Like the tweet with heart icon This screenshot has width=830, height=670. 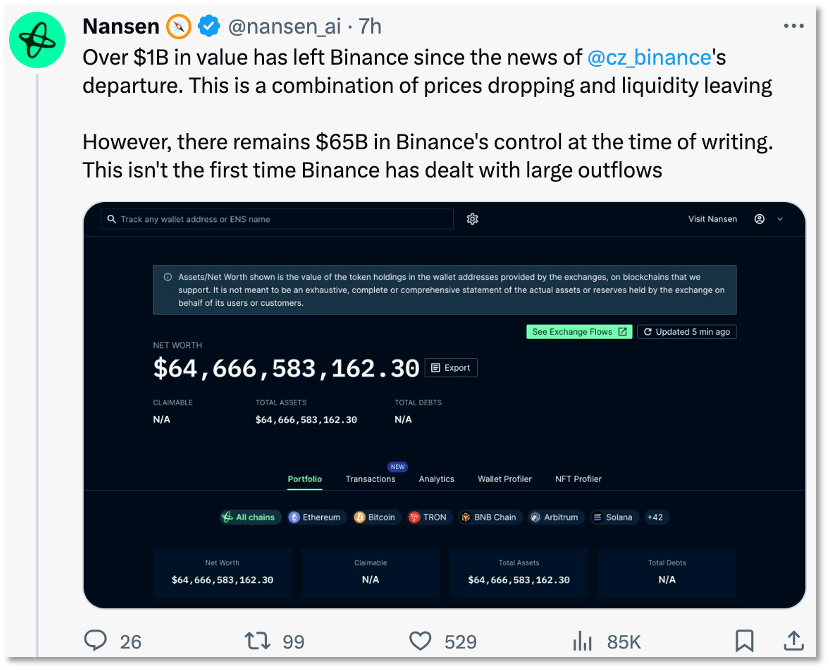click(x=421, y=641)
